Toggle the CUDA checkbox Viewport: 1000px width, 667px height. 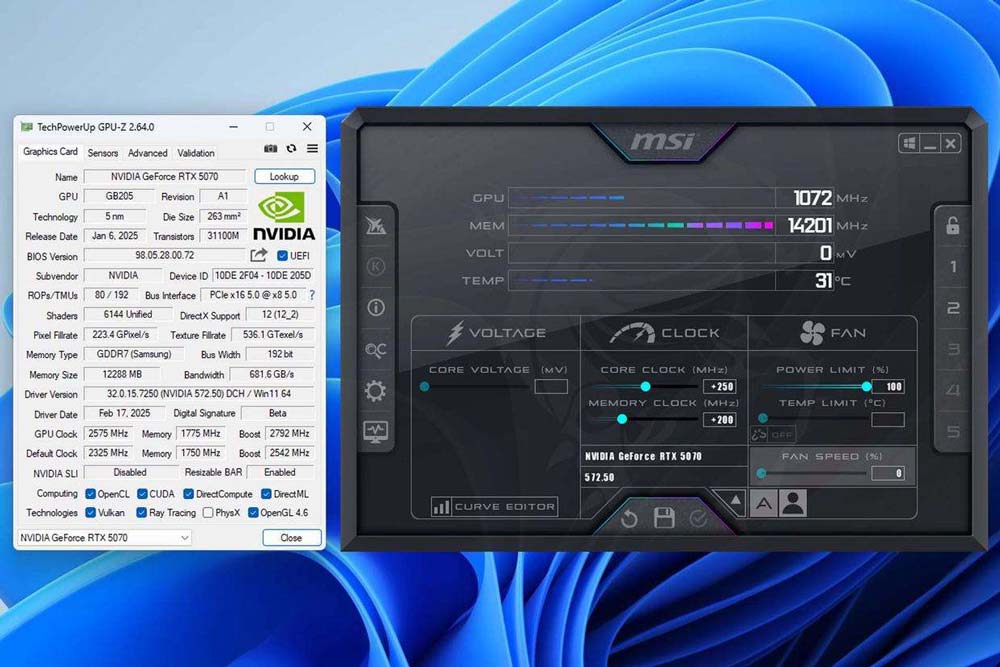click(x=142, y=494)
